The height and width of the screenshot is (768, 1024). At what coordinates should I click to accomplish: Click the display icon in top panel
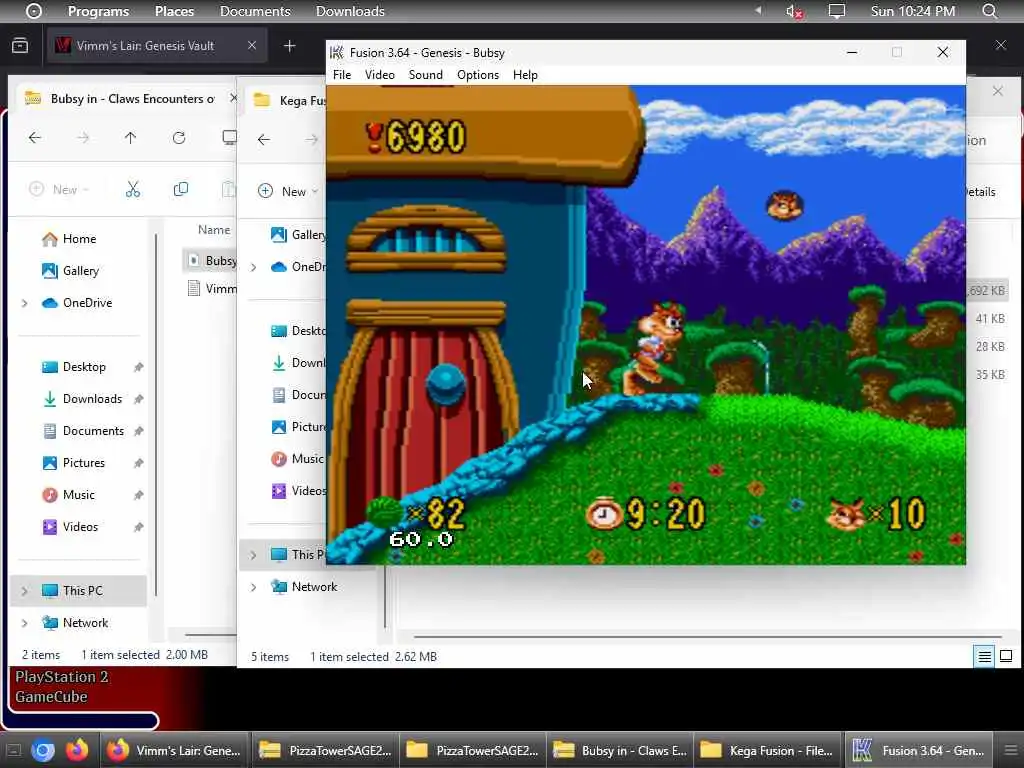click(x=837, y=11)
